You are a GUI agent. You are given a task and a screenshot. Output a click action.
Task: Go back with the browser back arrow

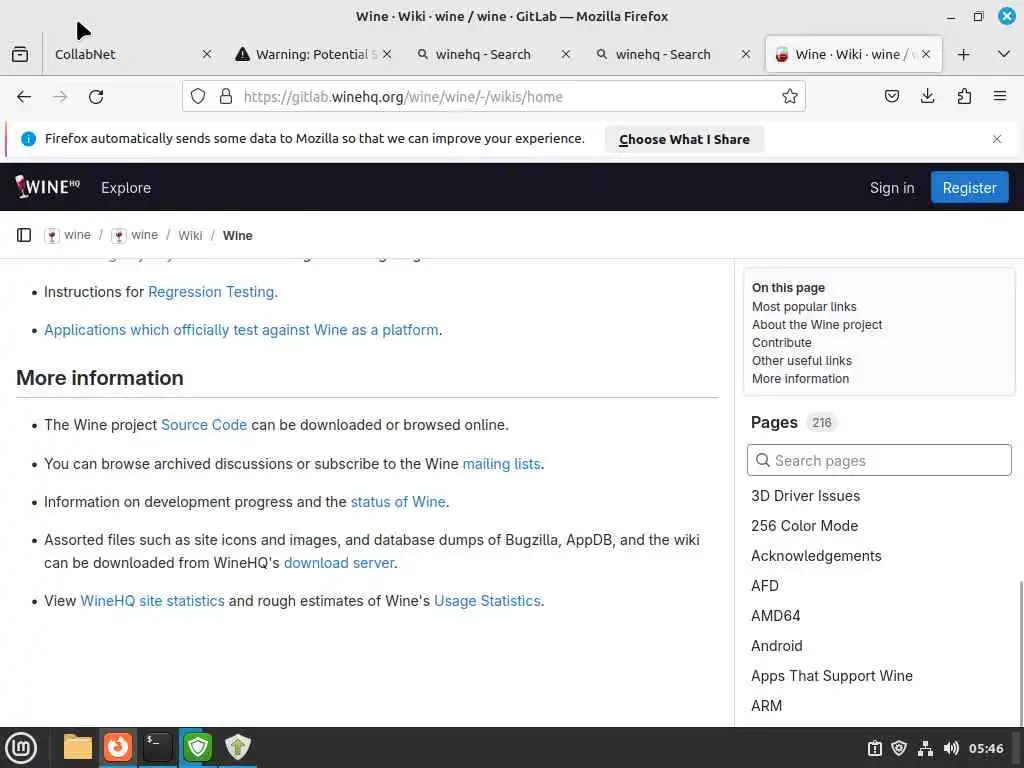[24, 97]
